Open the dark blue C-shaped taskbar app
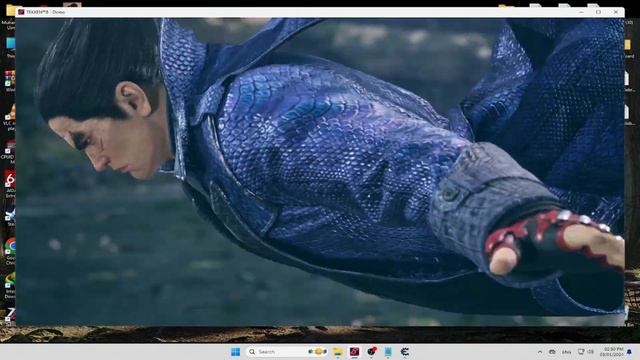This screenshot has height=360, width=640. [x=405, y=352]
